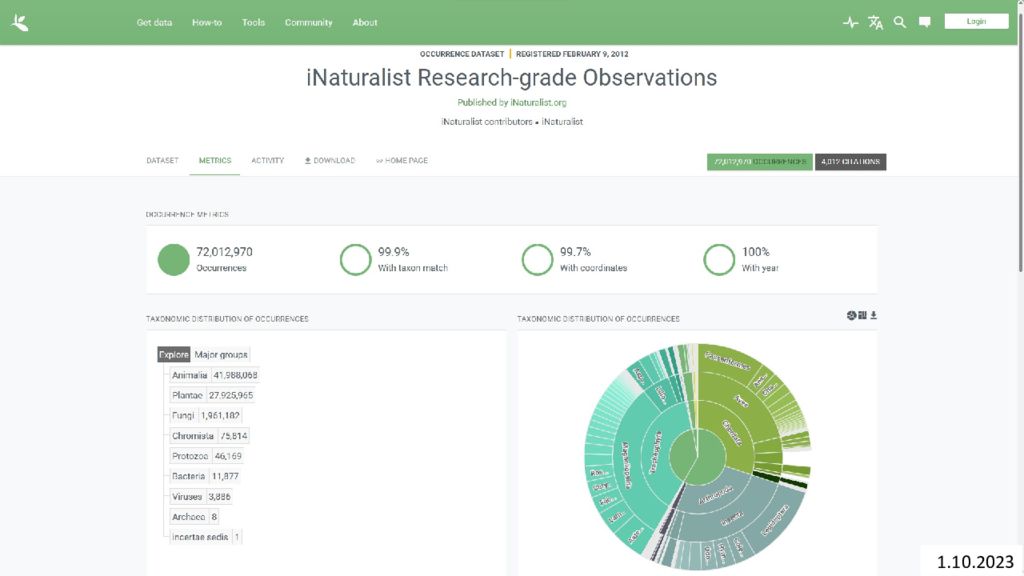Image resolution: width=1024 pixels, height=576 pixels.
Task: Select the Aves segment in sunburst chart
Action: pos(742,401)
